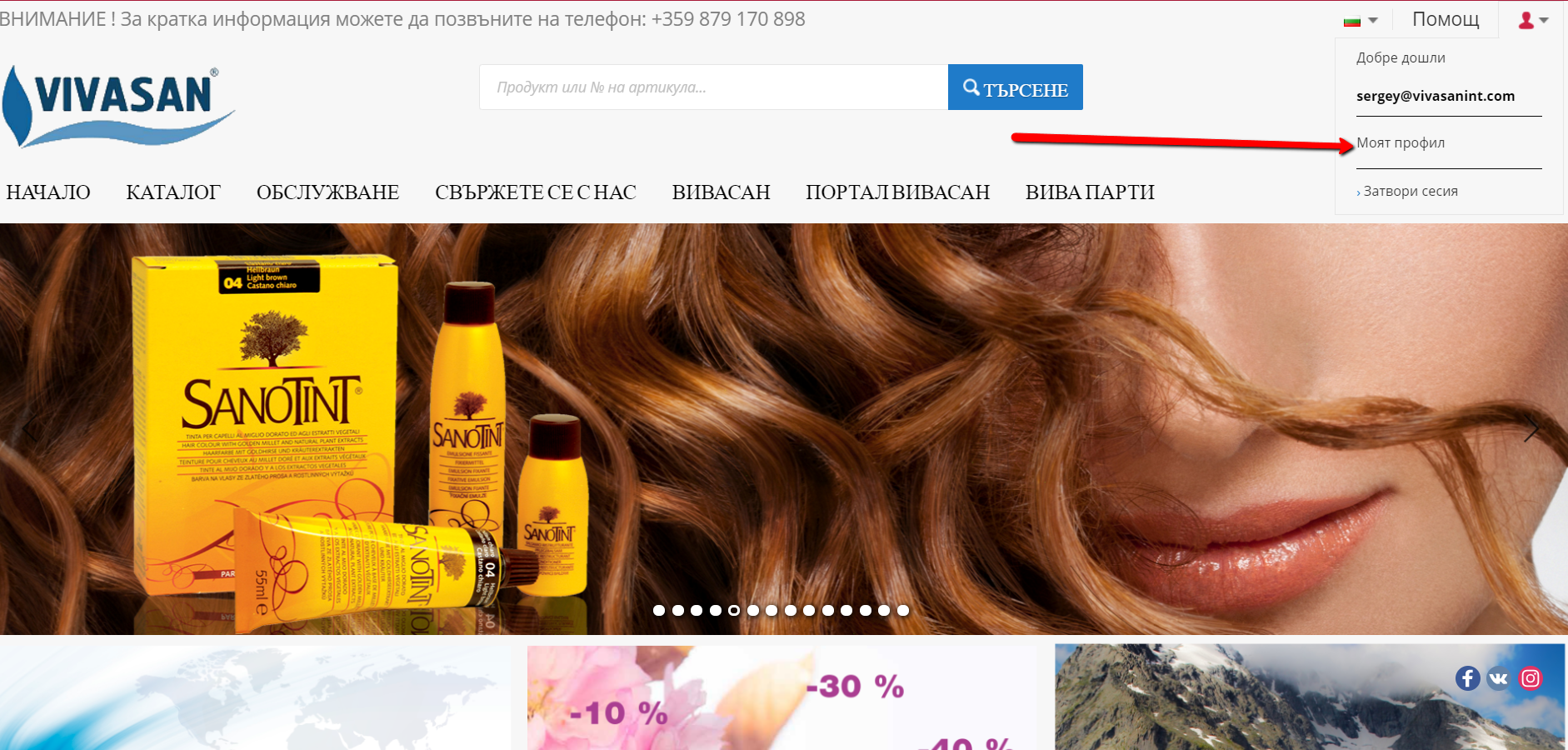Open the Facebook social icon
The image size is (1568, 750).
click(x=1468, y=678)
